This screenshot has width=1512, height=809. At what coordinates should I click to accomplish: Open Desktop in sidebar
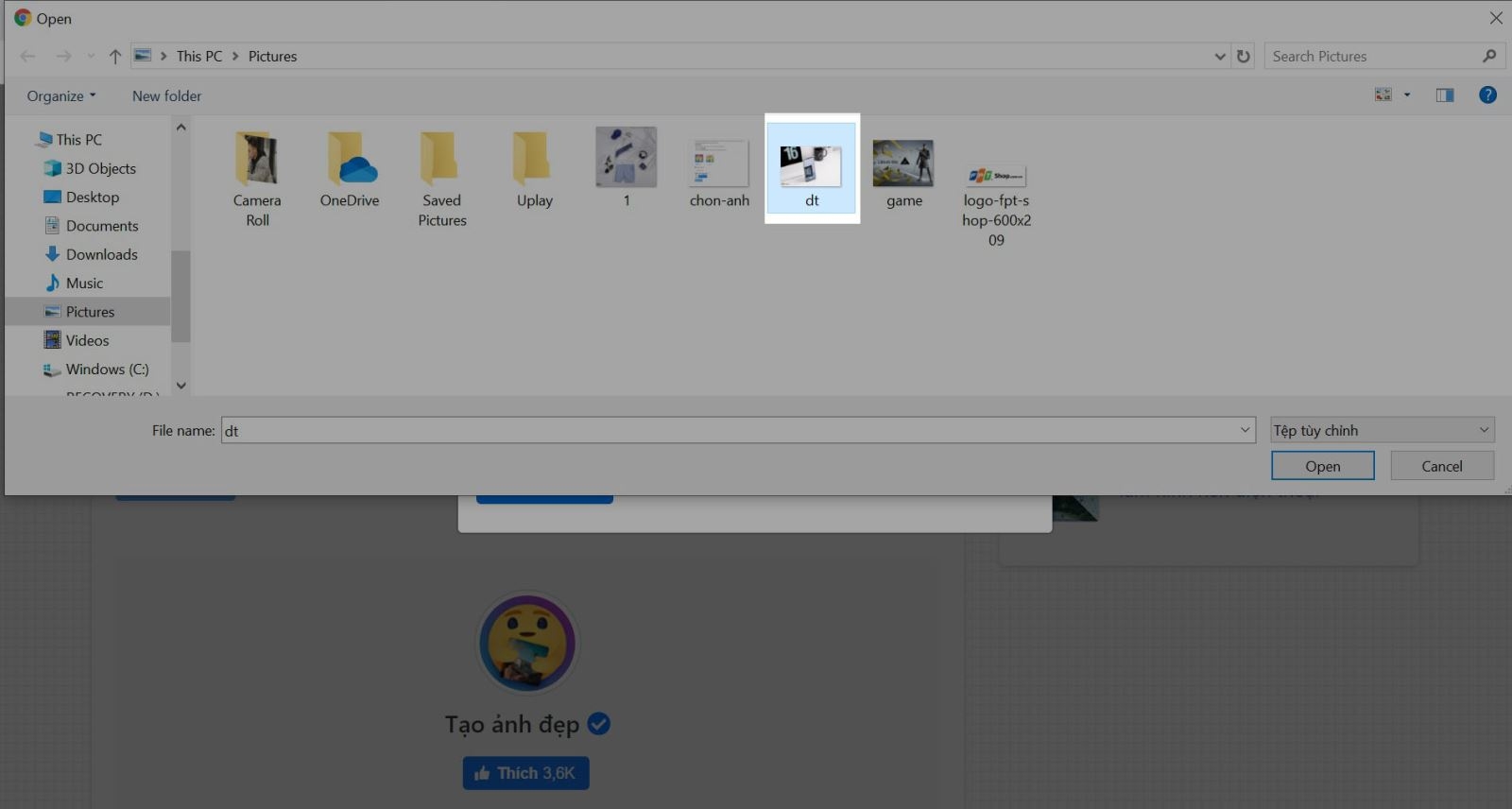(x=93, y=198)
